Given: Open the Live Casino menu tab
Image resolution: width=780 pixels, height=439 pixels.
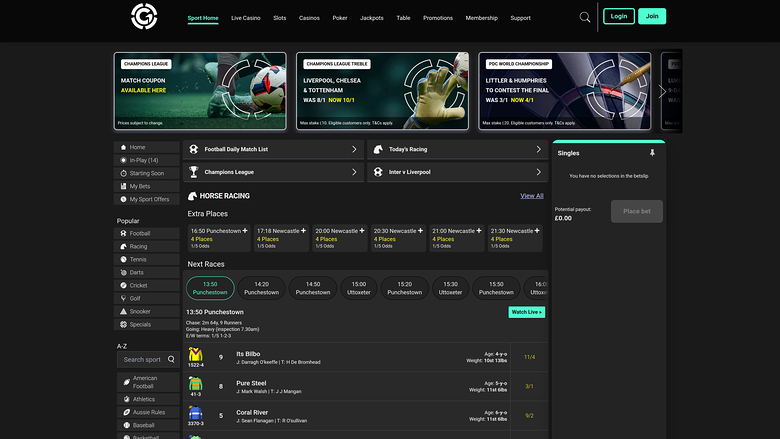Looking at the screenshot, I should tap(245, 18).
